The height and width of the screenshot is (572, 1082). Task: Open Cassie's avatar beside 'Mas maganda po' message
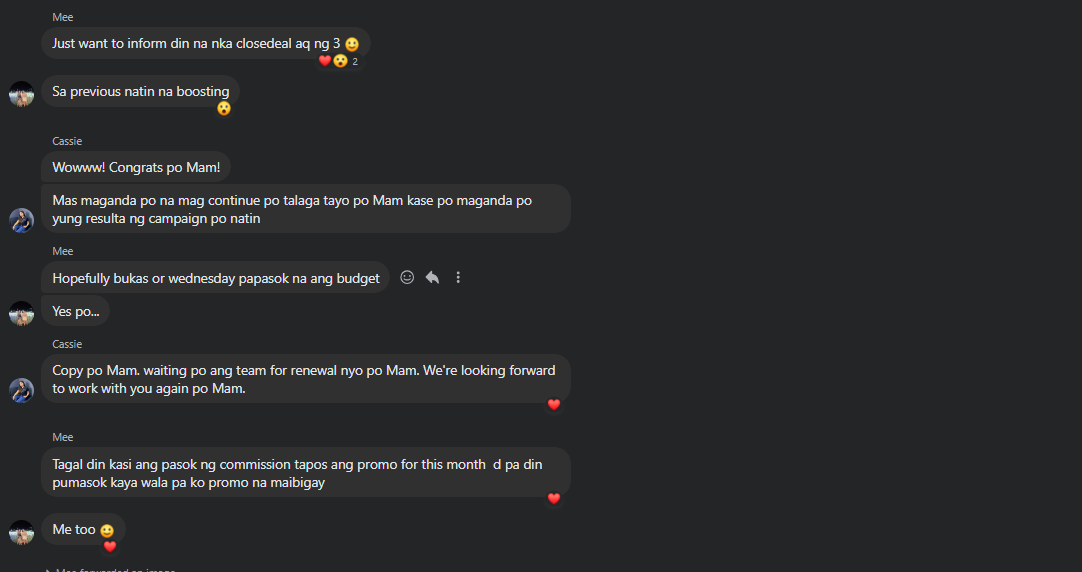coord(21,220)
